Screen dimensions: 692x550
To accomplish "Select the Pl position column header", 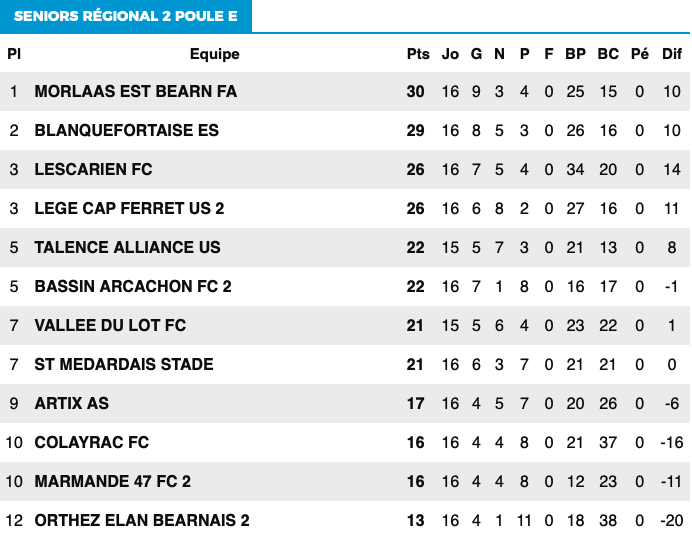I will 14,54.
